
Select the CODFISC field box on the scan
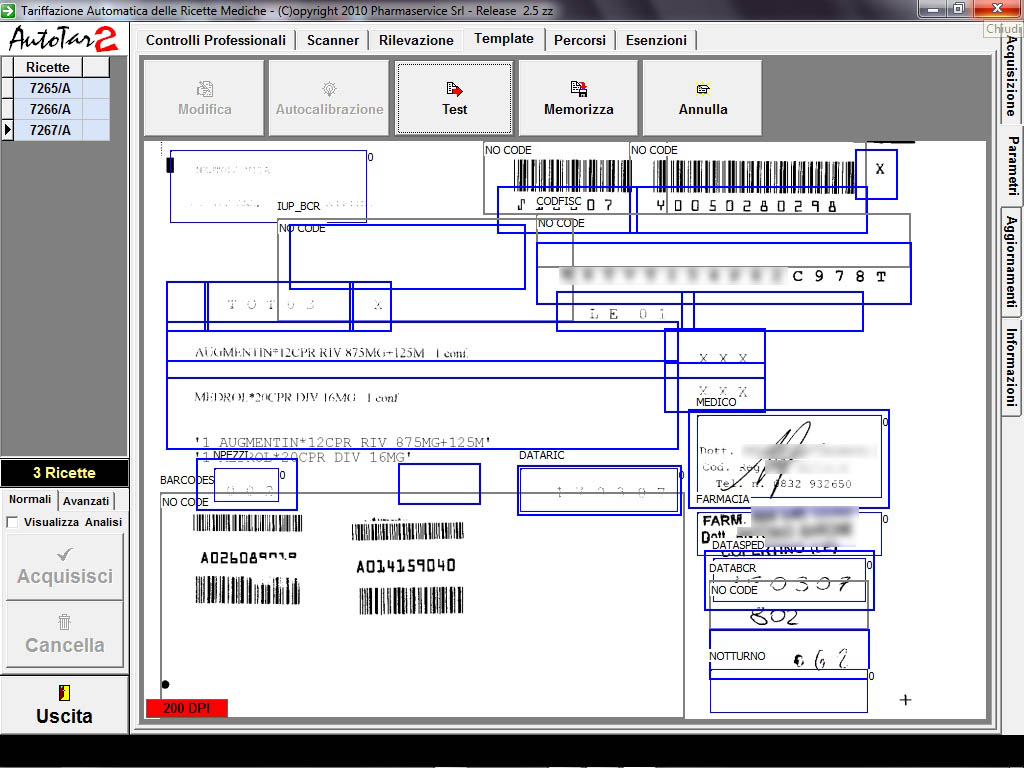tap(564, 209)
